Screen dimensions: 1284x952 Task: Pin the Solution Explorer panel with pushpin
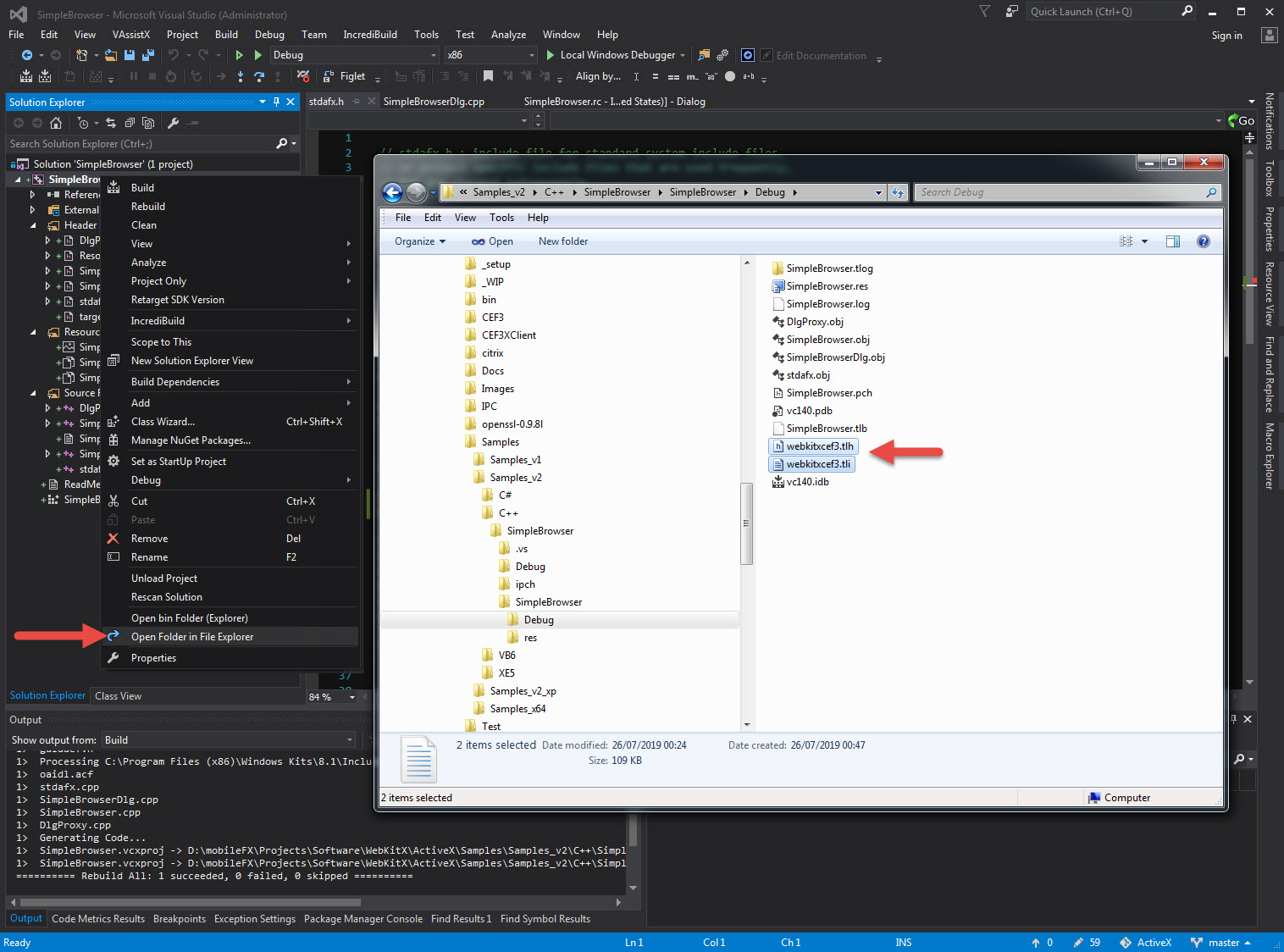click(x=276, y=102)
